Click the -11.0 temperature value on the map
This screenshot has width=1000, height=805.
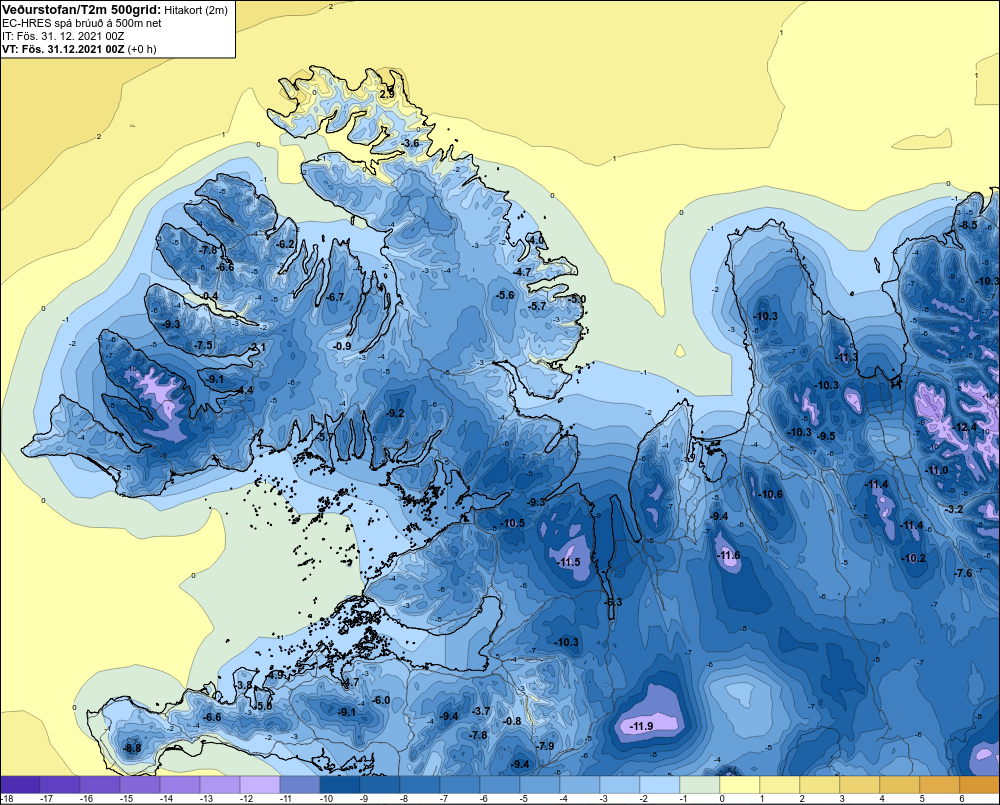coord(937,470)
